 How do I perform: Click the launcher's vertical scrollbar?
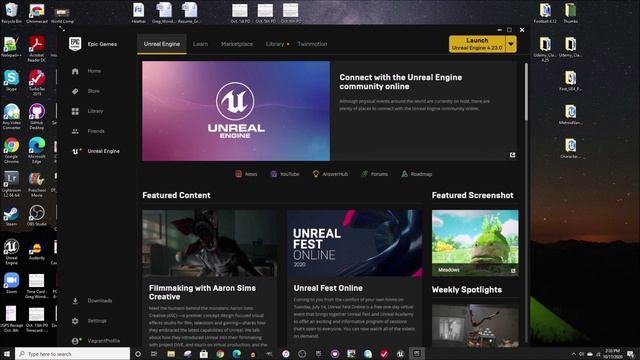(x=526, y=92)
